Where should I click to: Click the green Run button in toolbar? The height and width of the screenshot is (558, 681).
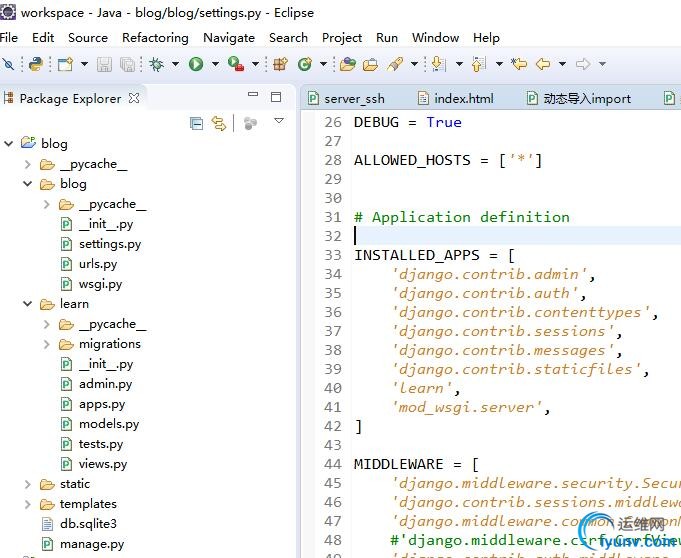pos(196,64)
